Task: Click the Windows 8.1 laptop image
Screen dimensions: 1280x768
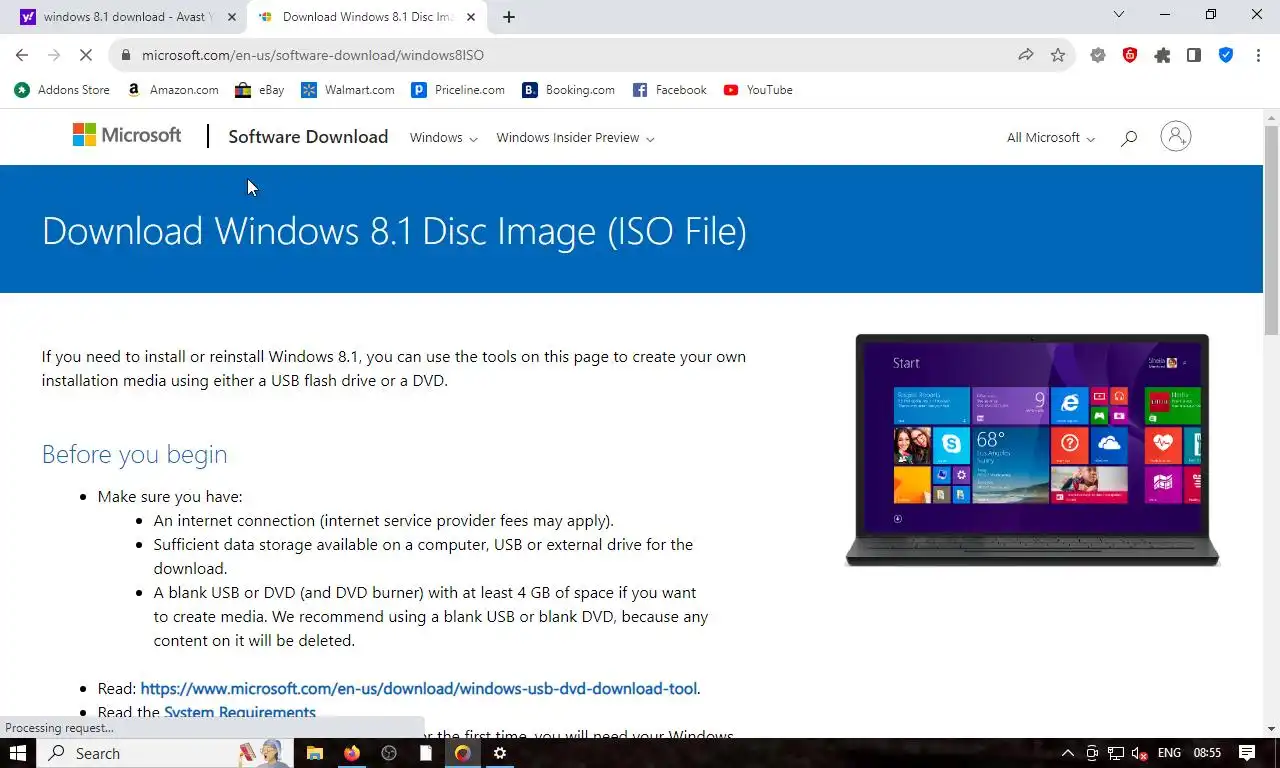Action: [1032, 450]
